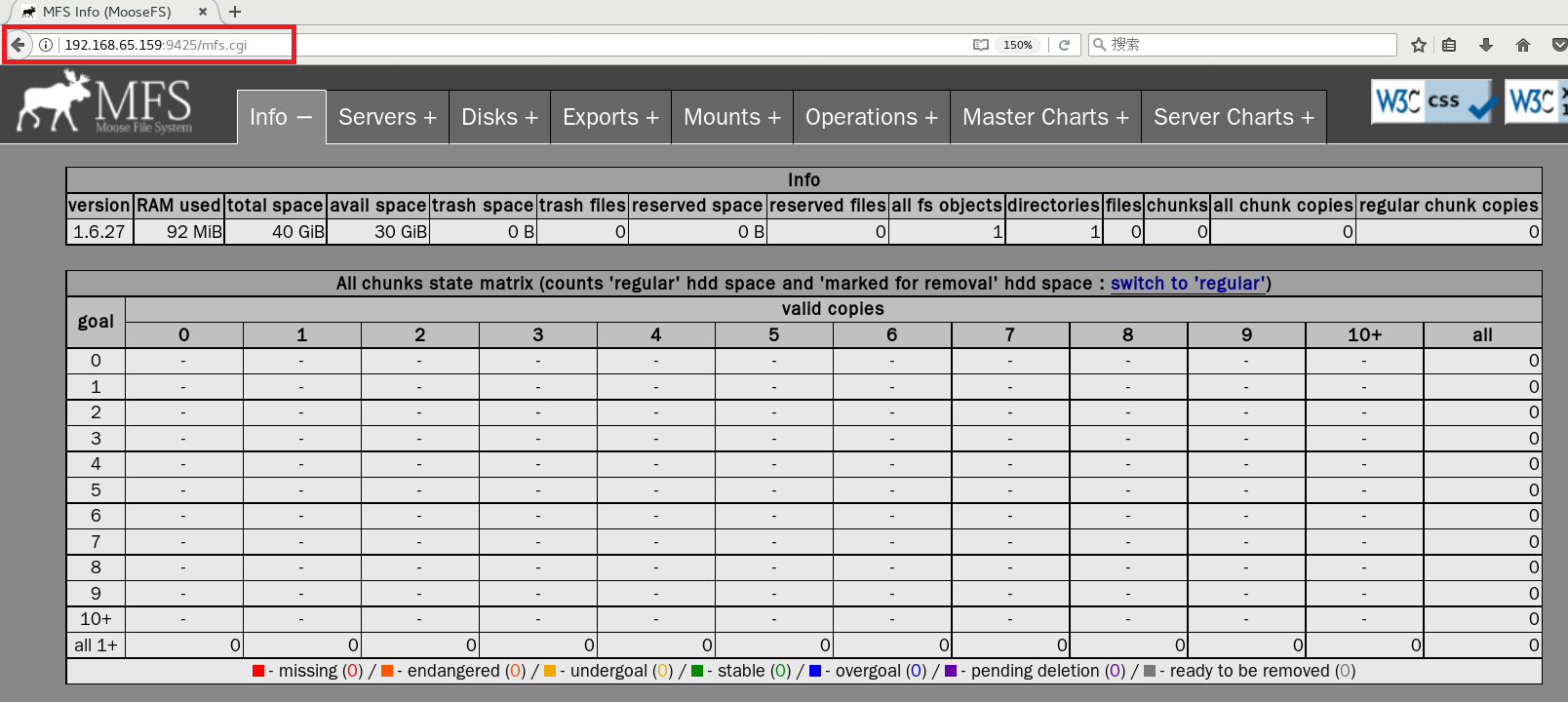Click the 'trash files' column header
Viewport: 1568px width, 702px height.
[582, 206]
